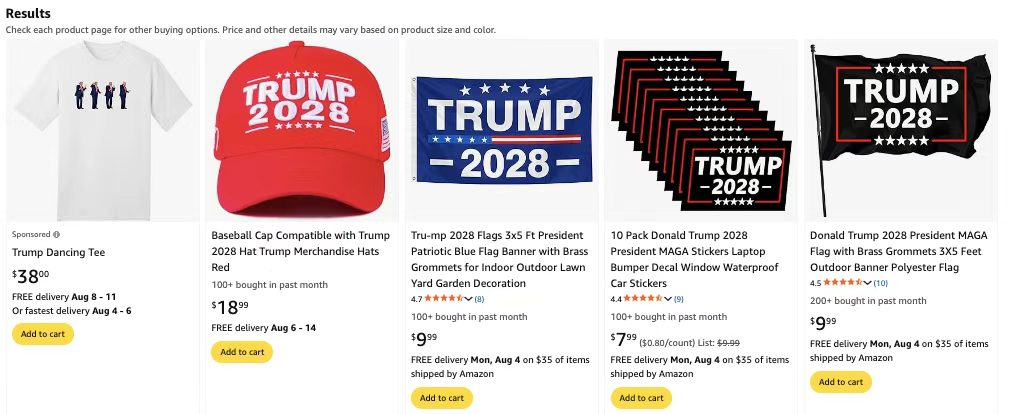Screen dimensions: 1024x414
Task: Open the Baseball Cap Compatible title link
Action: pyautogui.click(x=300, y=251)
